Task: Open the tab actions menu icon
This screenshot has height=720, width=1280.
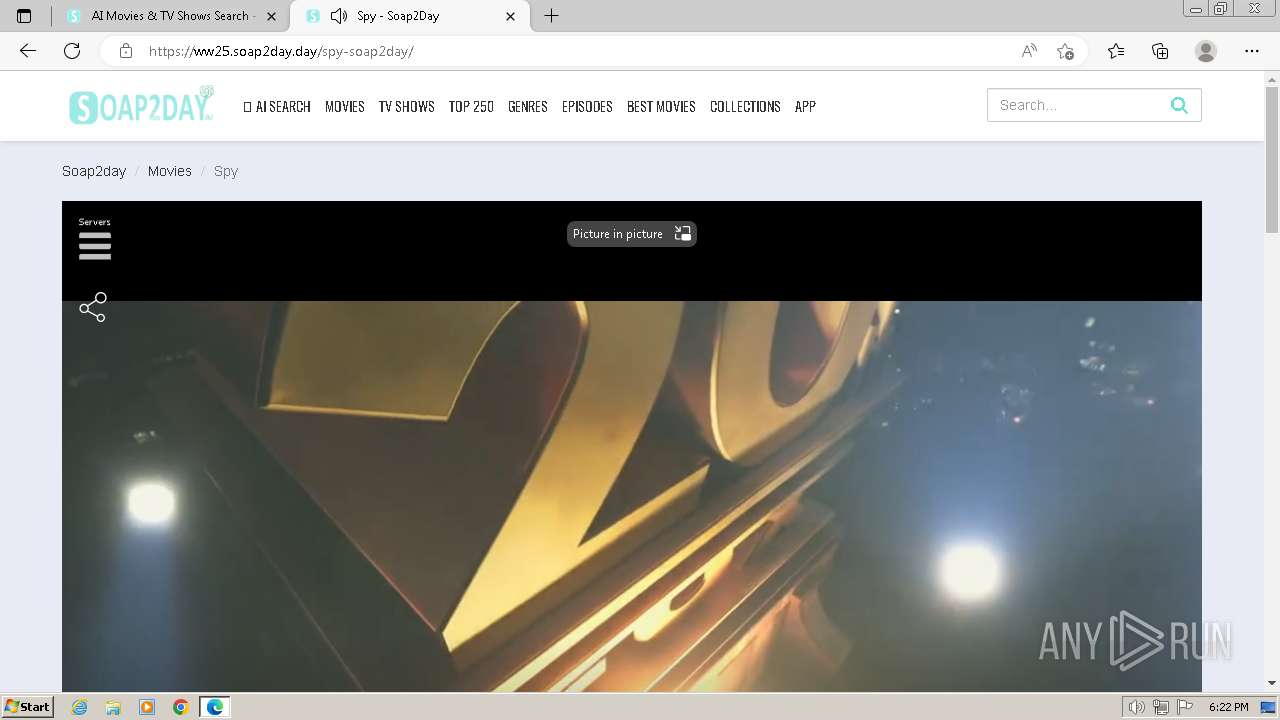Action: coord(24,16)
